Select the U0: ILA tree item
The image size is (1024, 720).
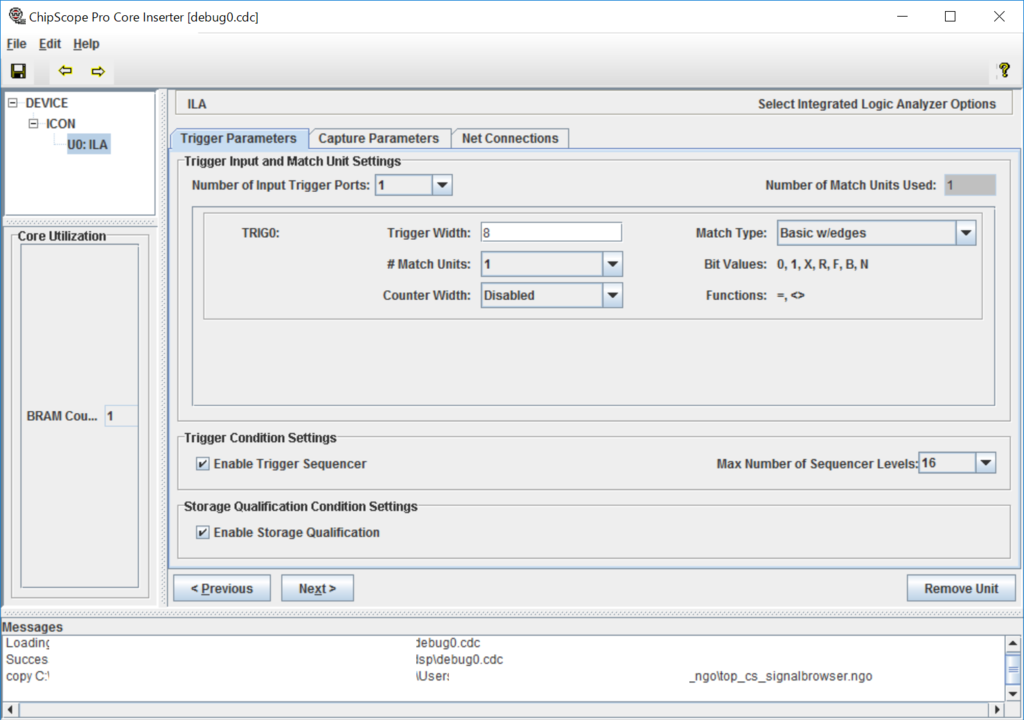click(x=88, y=144)
